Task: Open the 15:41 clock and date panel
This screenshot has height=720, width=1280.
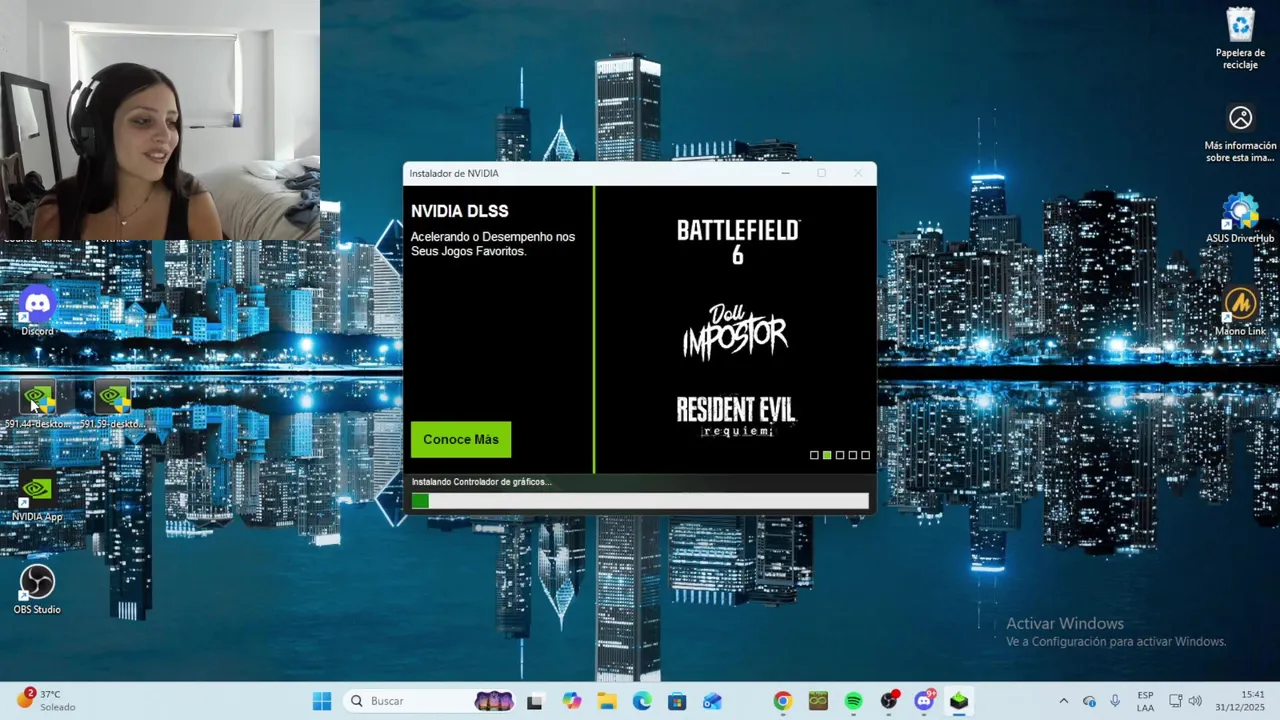Action: (1240, 701)
